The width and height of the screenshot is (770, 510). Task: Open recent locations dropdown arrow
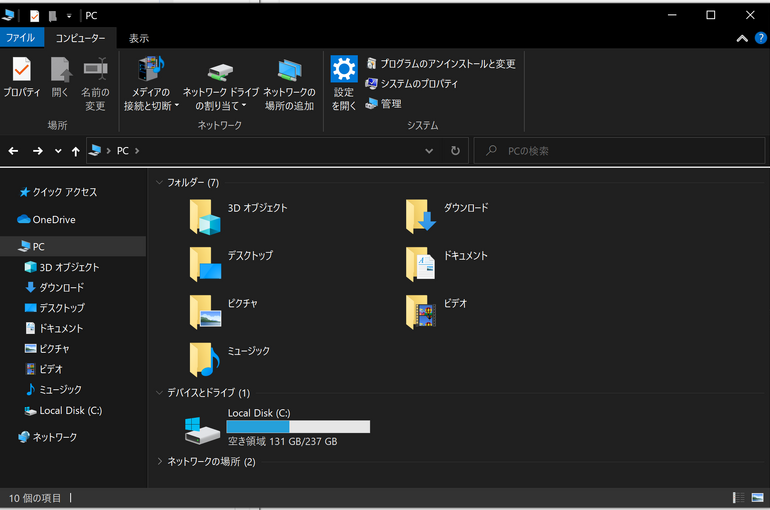[58, 151]
